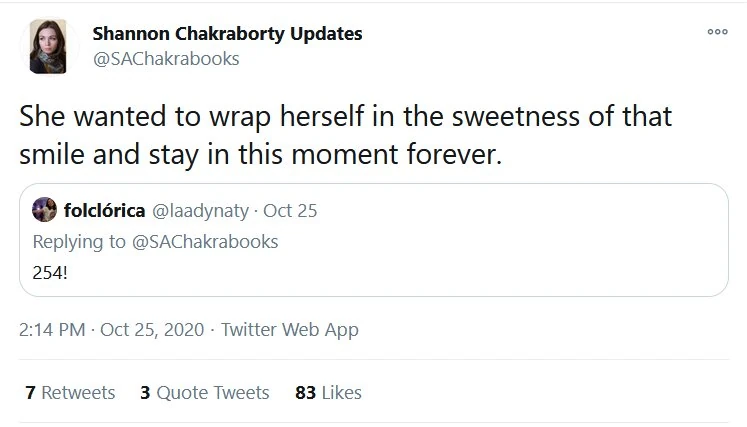Screen dimensions: 747x427
Task: Click the @SAChakrabooks handle under the name
Action: pos(166,58)
